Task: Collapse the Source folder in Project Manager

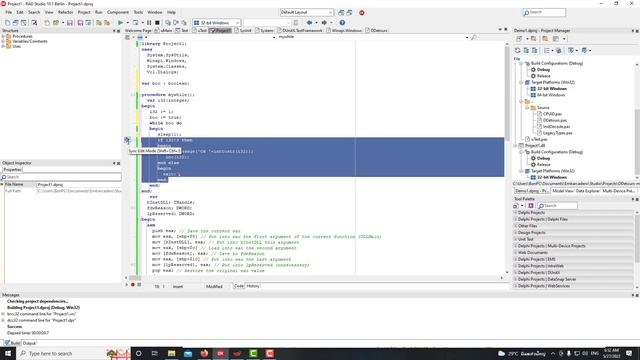Action: coord(527,108)
